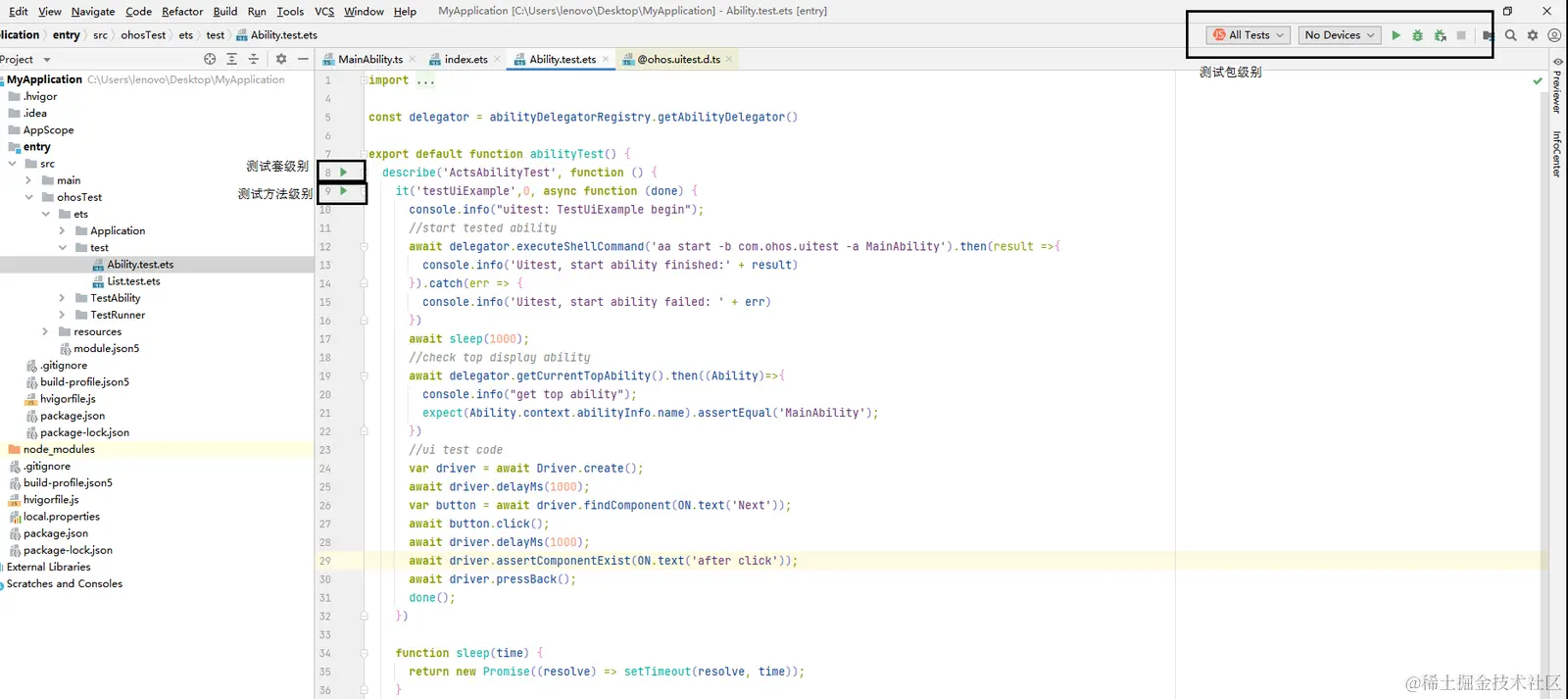Run with coverage icon in toolbar
This screenshot has height=699, width=1568.
click(1440, 35)
